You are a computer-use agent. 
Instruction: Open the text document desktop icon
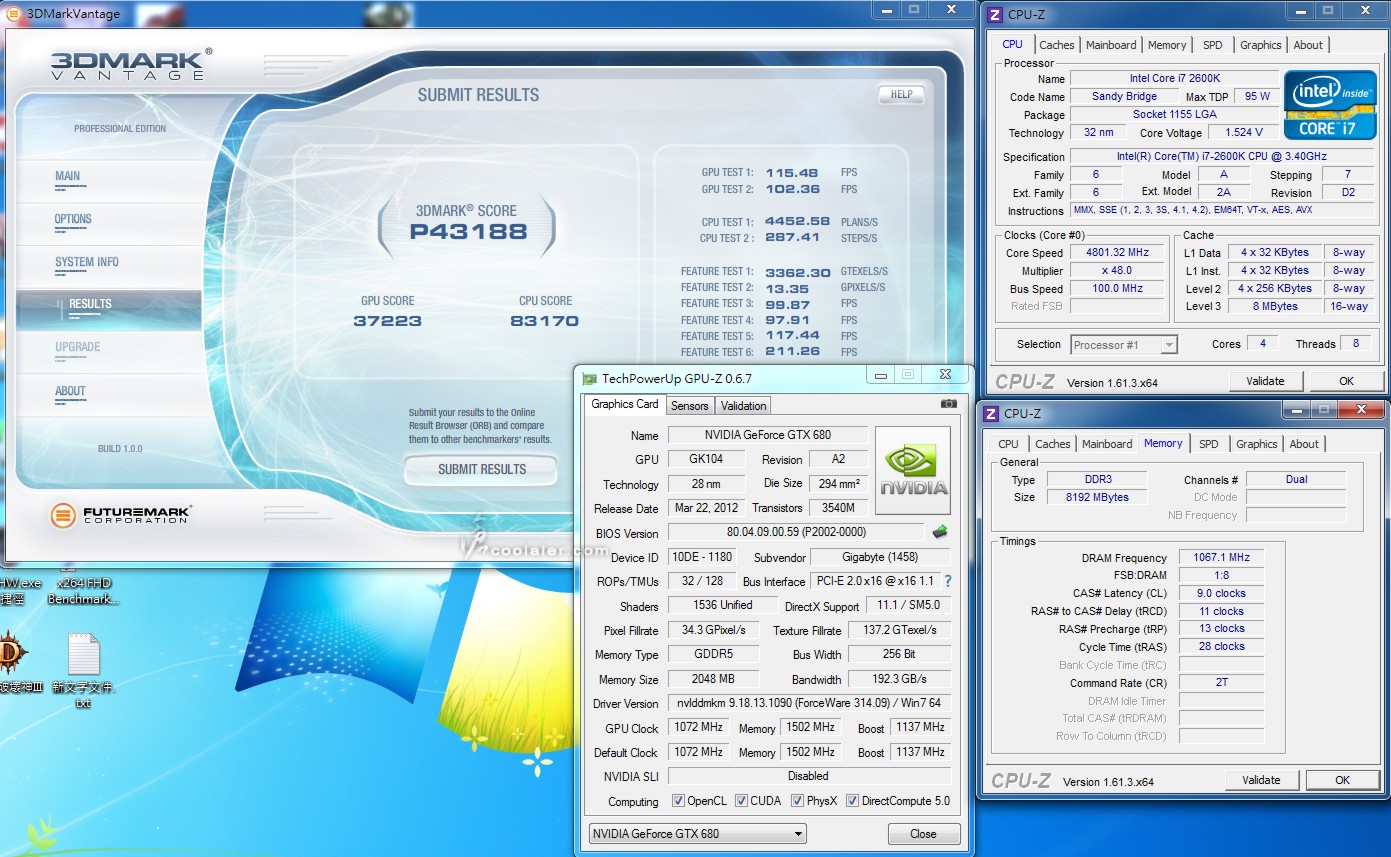coord(83,668)
